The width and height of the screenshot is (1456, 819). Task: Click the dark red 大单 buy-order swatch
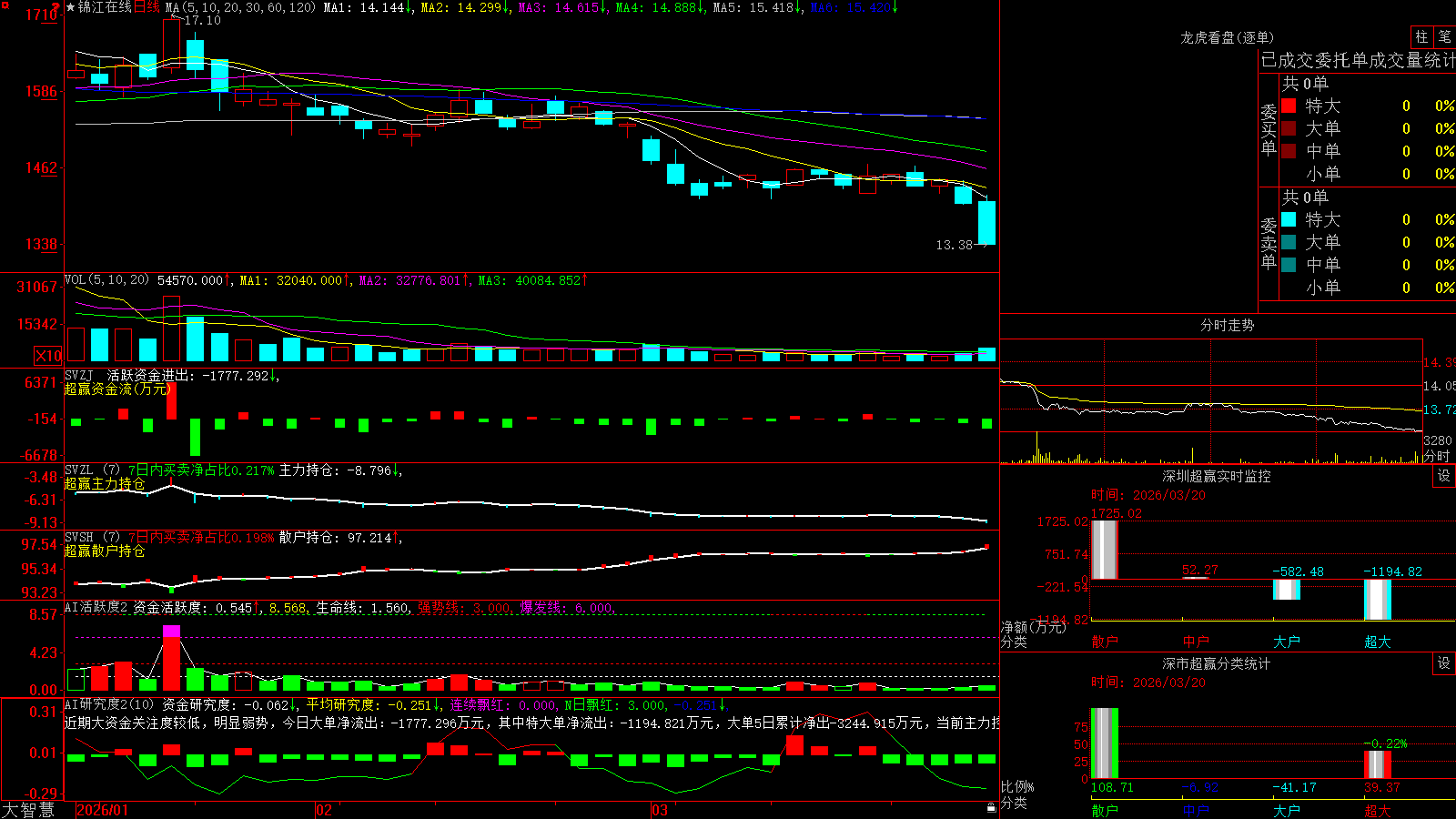point(1289,128)
